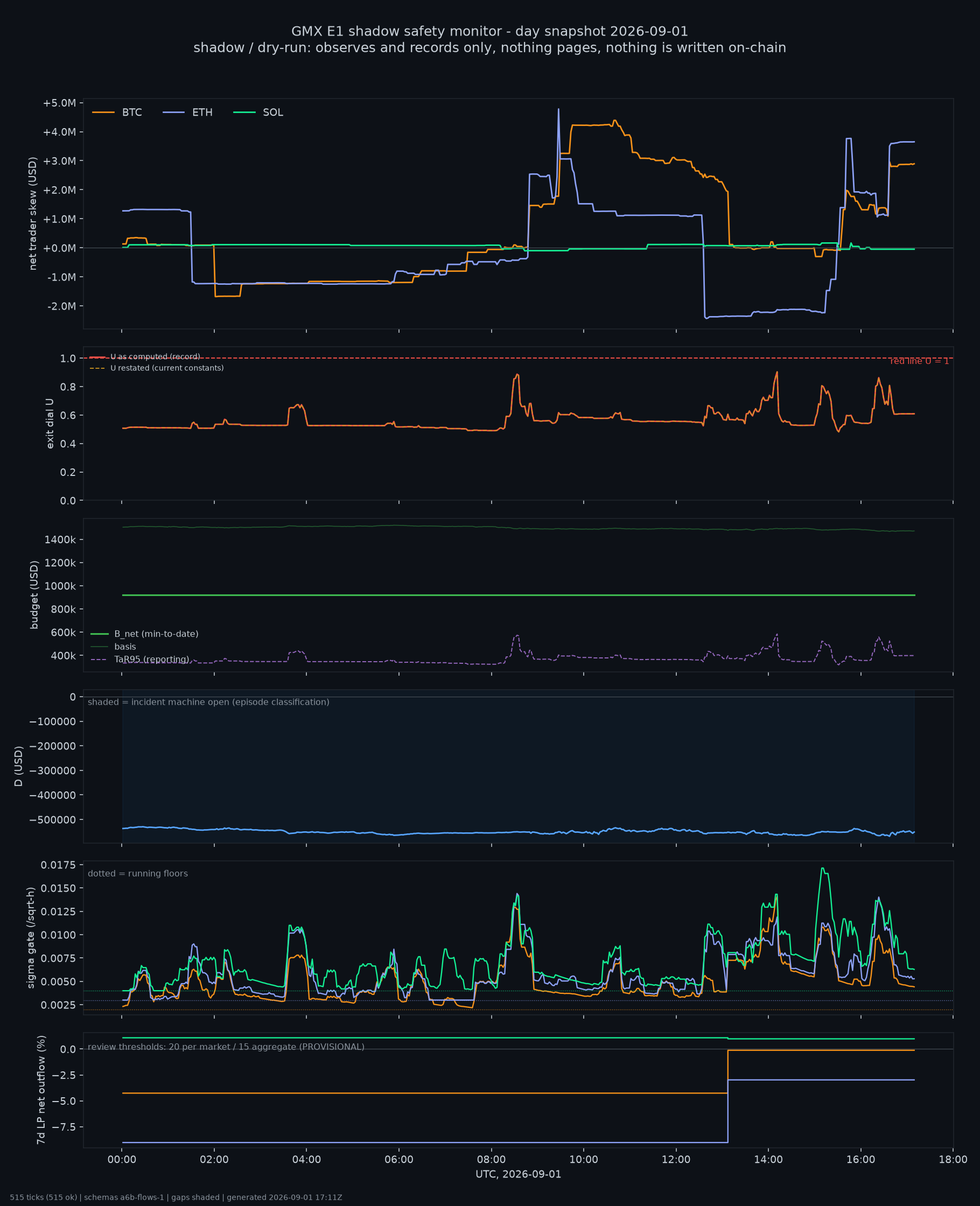The image size is (980, 1206).
Task: Click the 'basis' legend label
Action: coord(125,647)
